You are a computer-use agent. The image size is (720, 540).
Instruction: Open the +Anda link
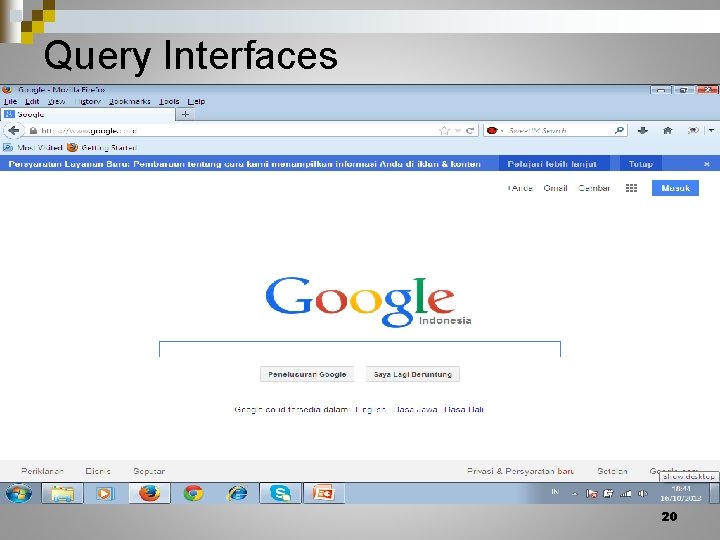(520, 188)
